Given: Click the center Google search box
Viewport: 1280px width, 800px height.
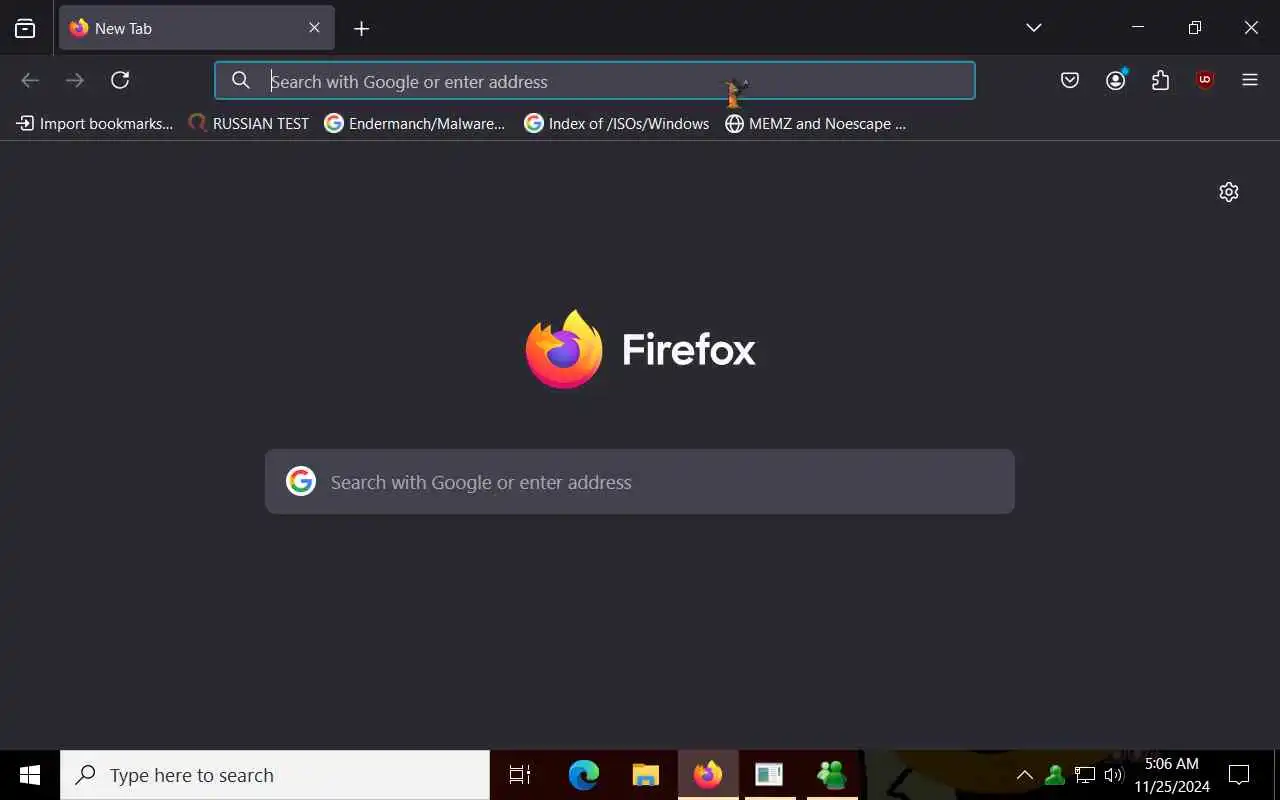Looking at the screenshot, I should (x=640, y=482).
